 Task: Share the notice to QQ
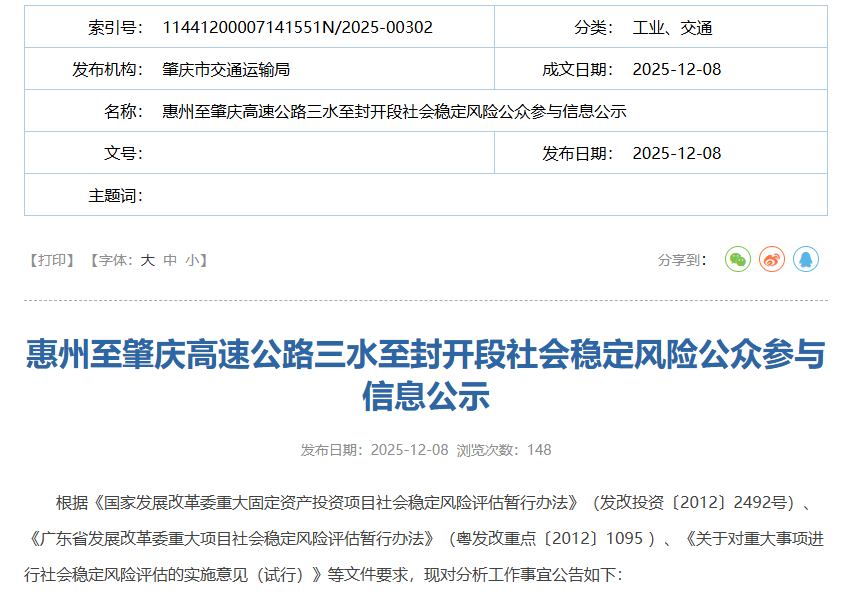click(806, 259)
